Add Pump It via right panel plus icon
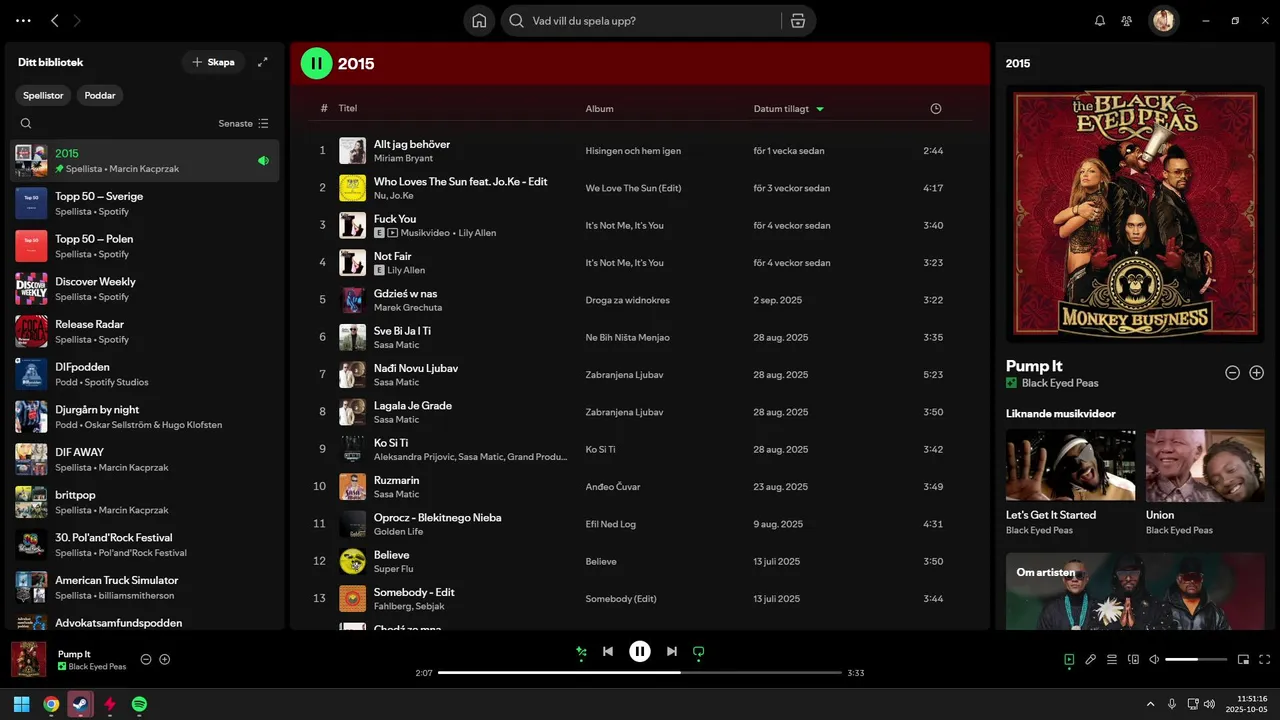The image size is (1280, 720). pos(1257,372)
